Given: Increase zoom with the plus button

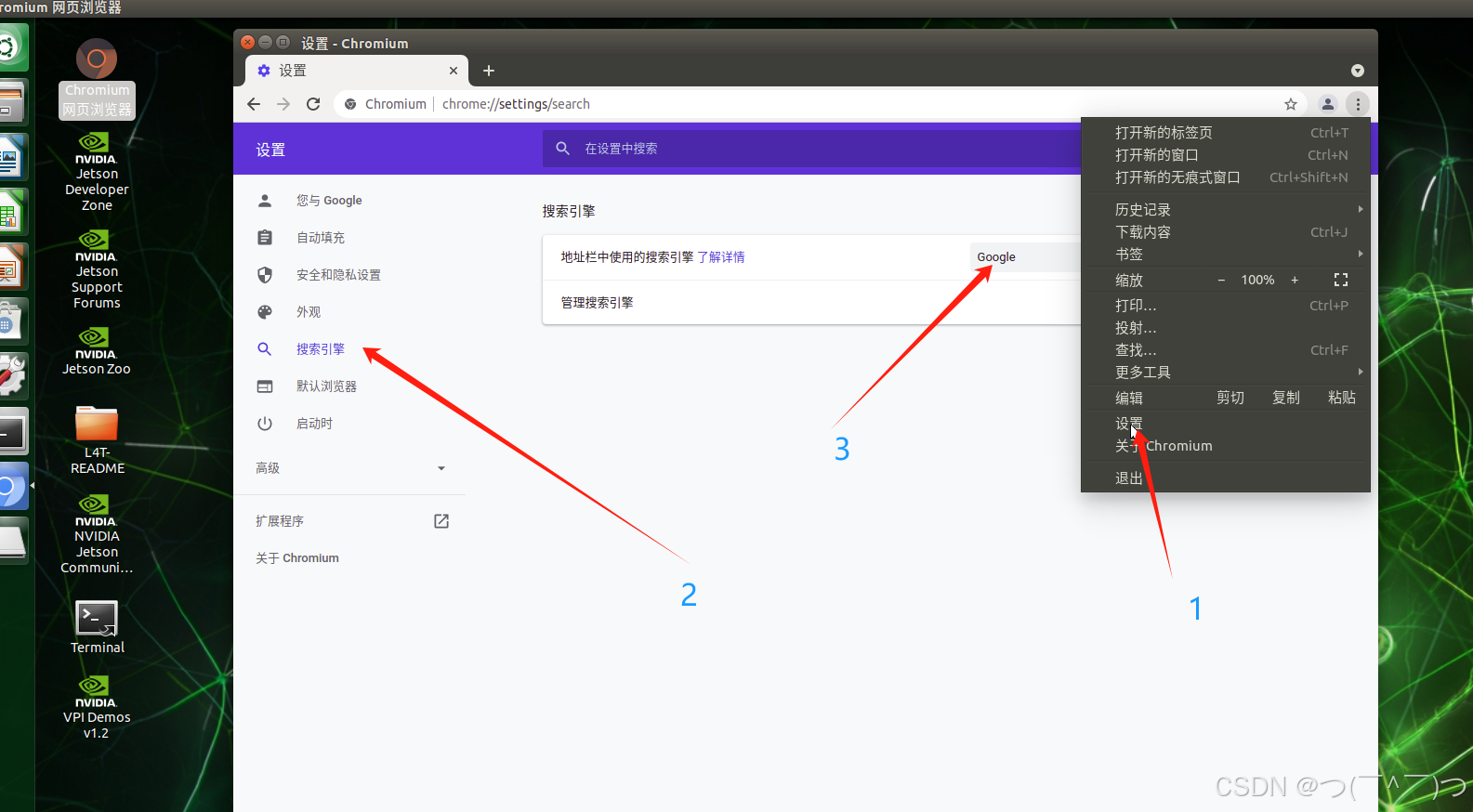Looking at the screenshot, I should pos(1295,280).
